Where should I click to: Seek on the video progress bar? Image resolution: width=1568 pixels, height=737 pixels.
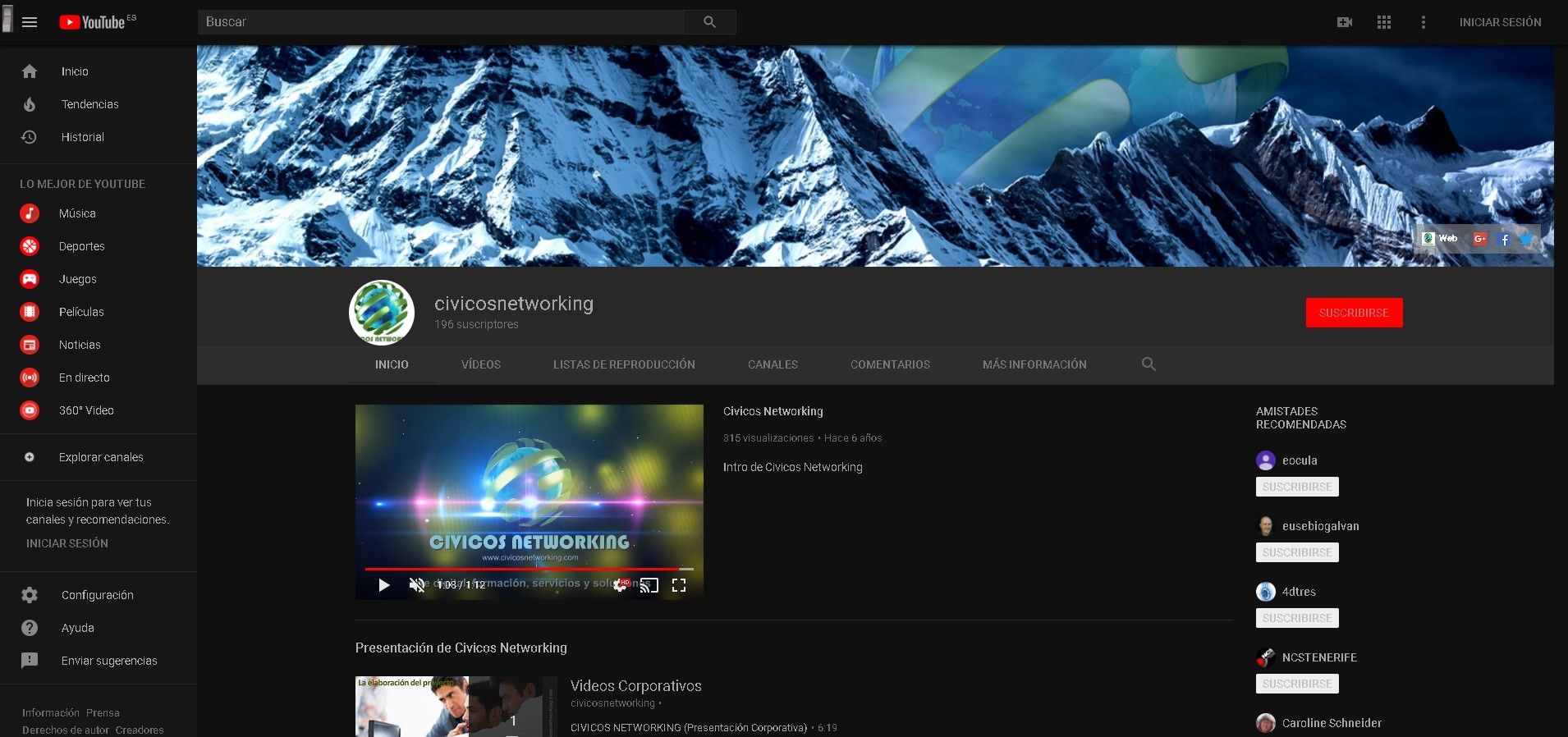pos(530,569)
